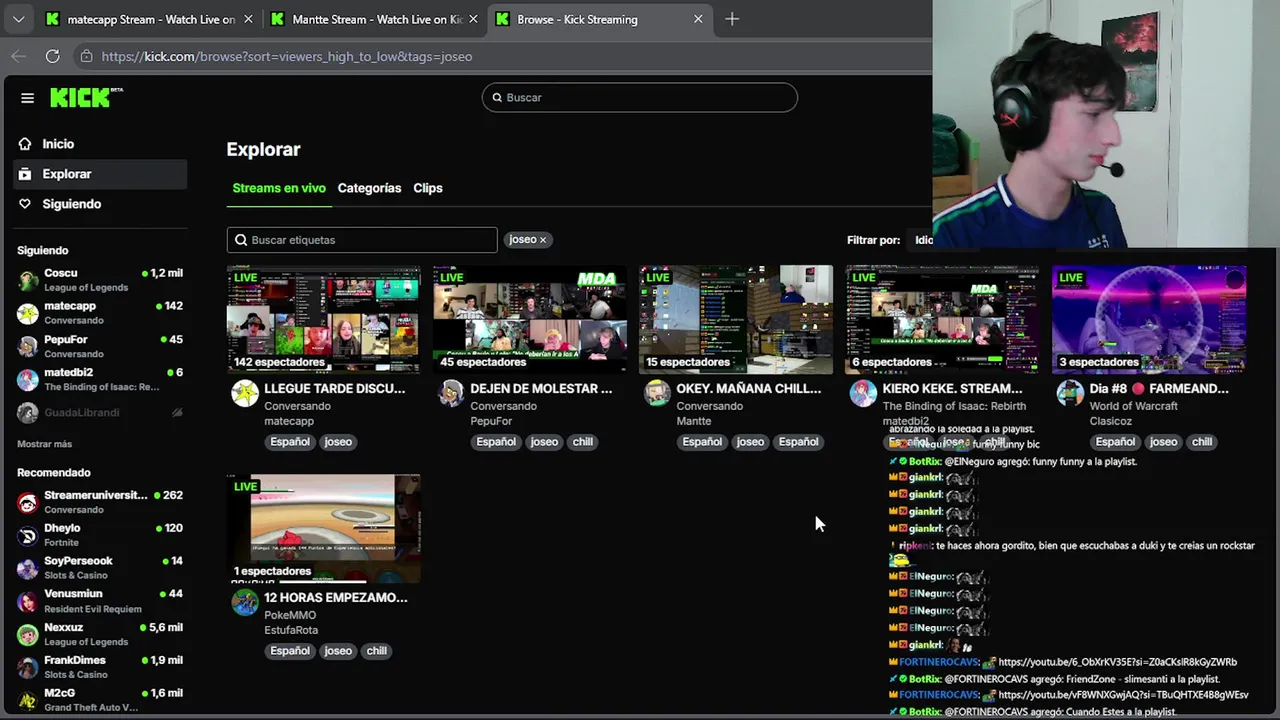This screenshot has width=1280, height=720.
Task: Remove the joseo tag filter
Action: [543, 239]
